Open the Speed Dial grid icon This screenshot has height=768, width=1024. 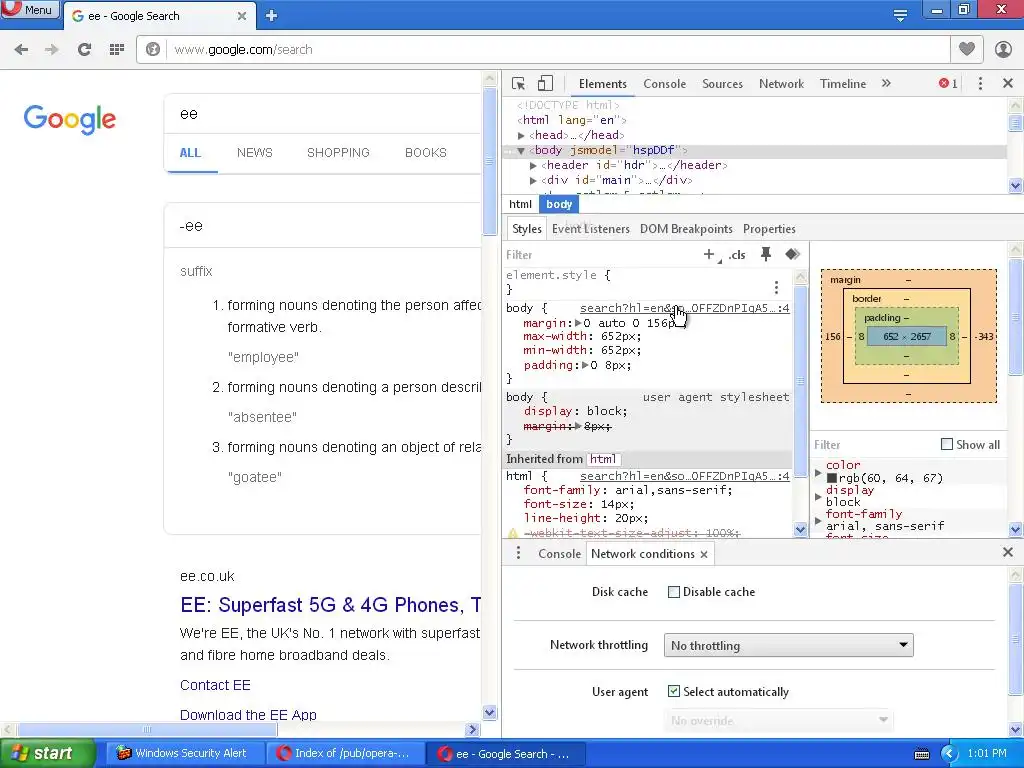pos(117,50)
